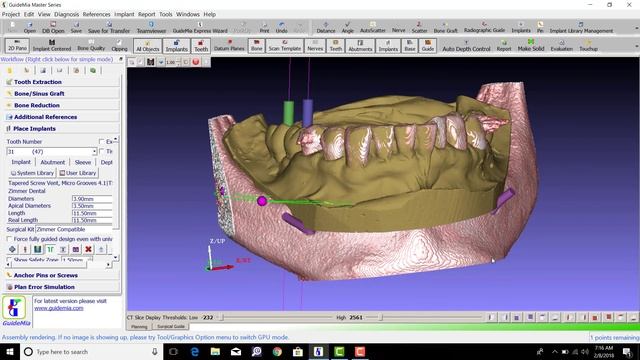
Task: Open Chrome from the Windows taskbar
Action: coord(277,351)
